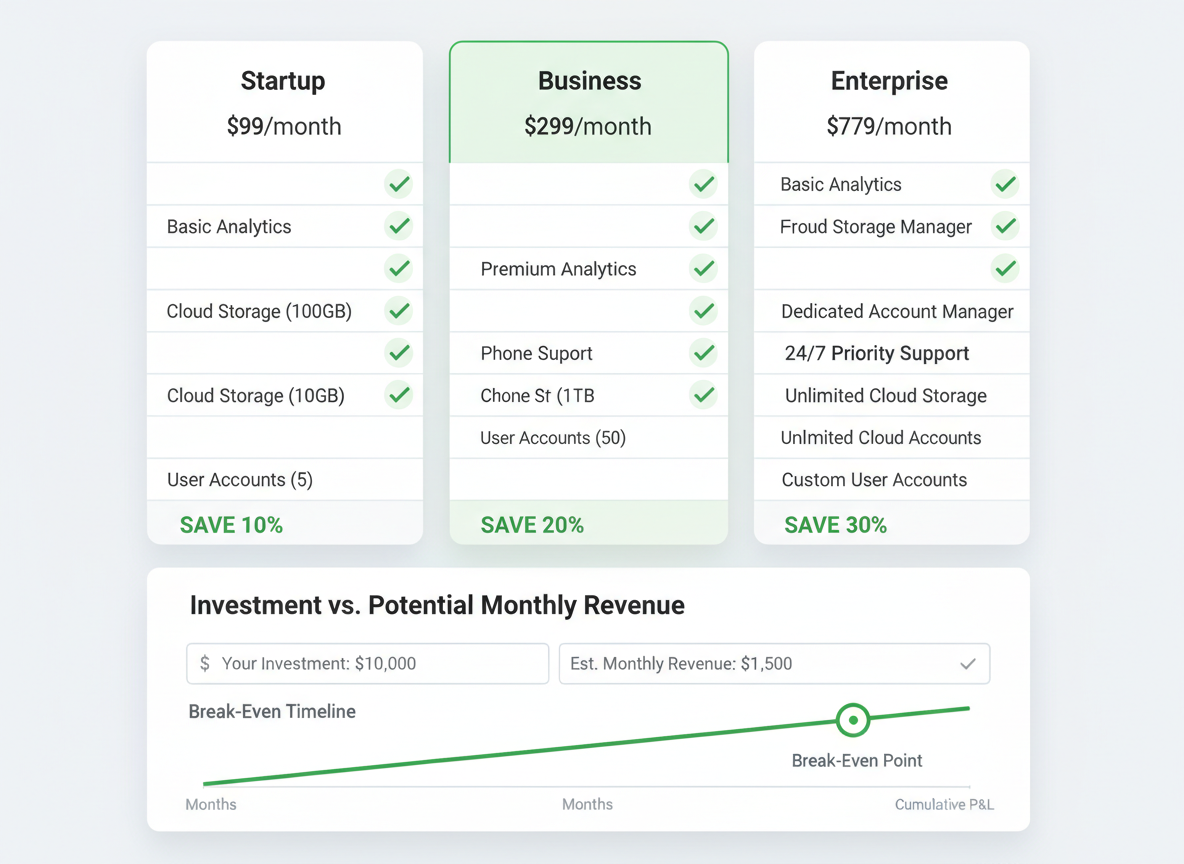Click the checkmark beside Phone Suport
Image resolution: width=1184 pixels, height=864 pixels.
click(703, 353)
